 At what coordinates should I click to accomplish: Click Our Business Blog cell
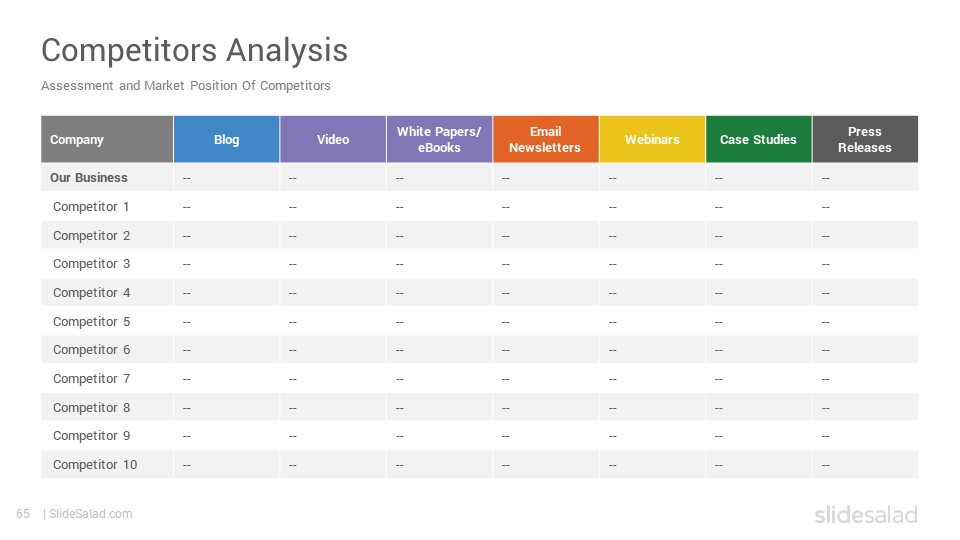click(x=227, y=178)
